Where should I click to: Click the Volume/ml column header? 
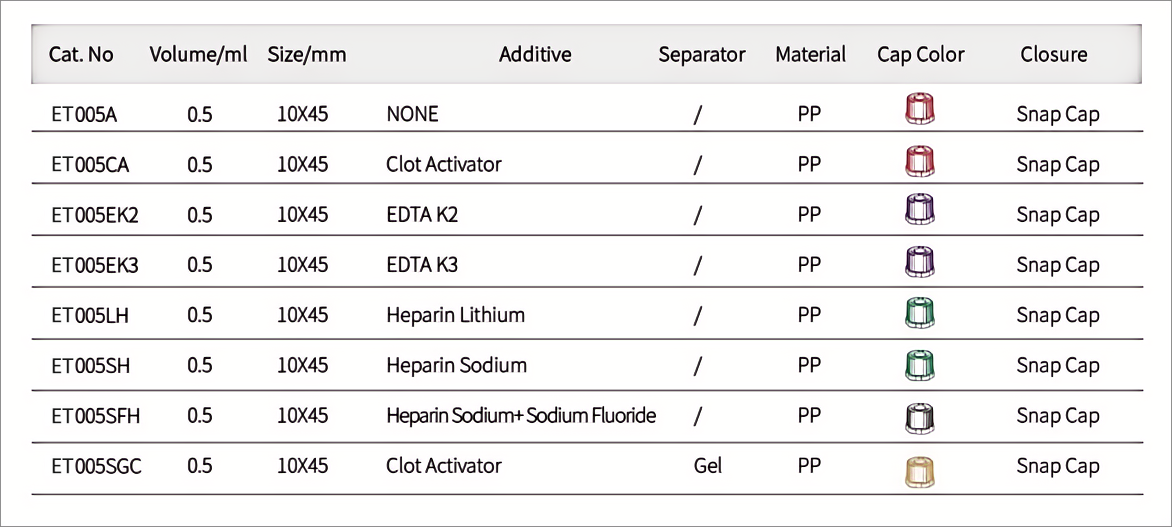[199, 54]
